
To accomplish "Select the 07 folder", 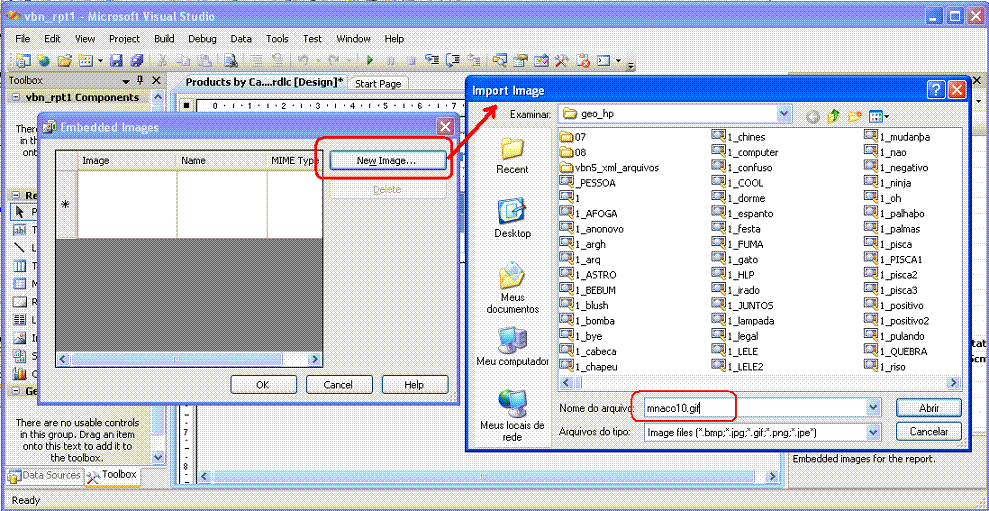I will [573, 137].
